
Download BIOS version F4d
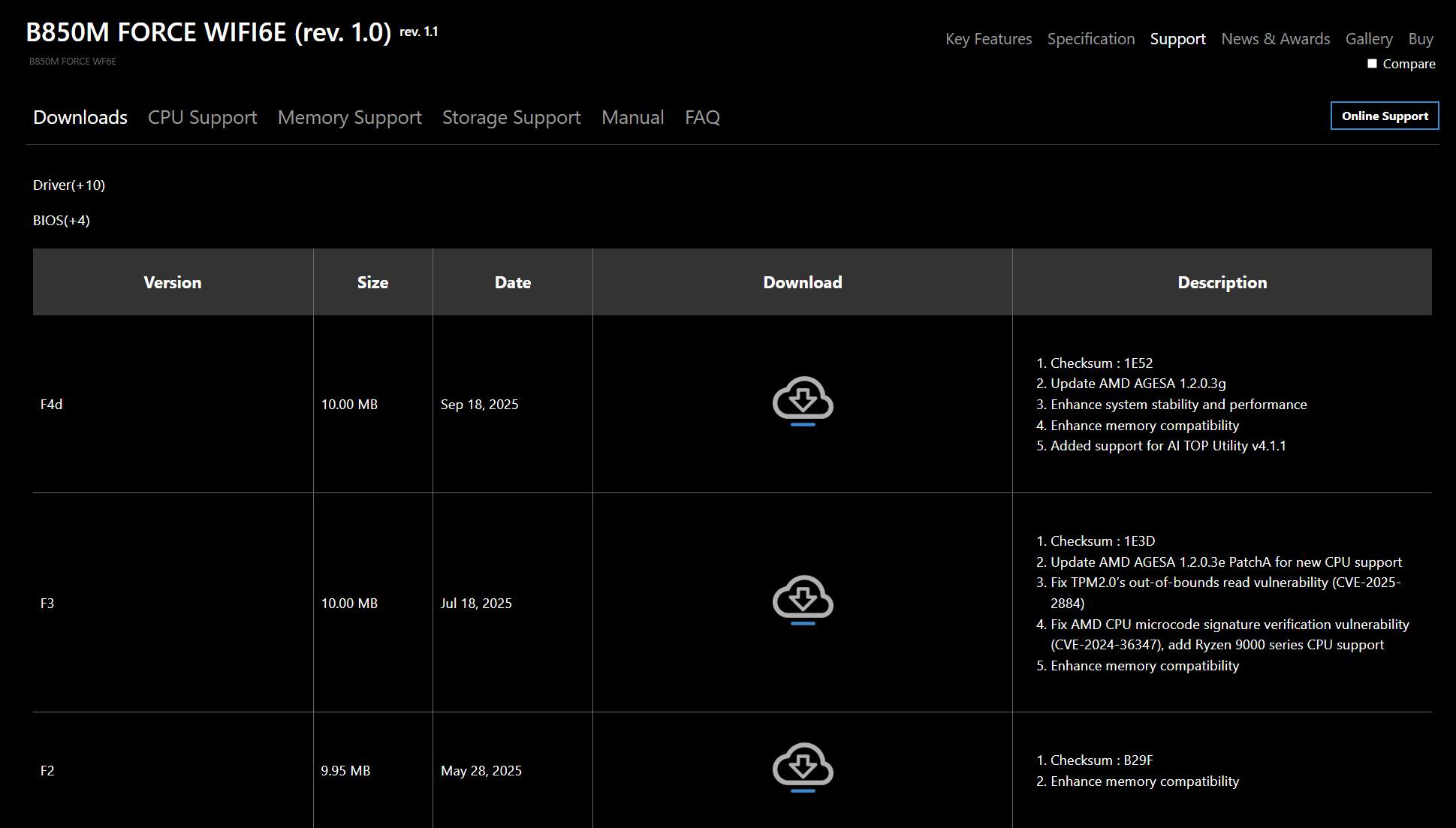coord(803,402)
